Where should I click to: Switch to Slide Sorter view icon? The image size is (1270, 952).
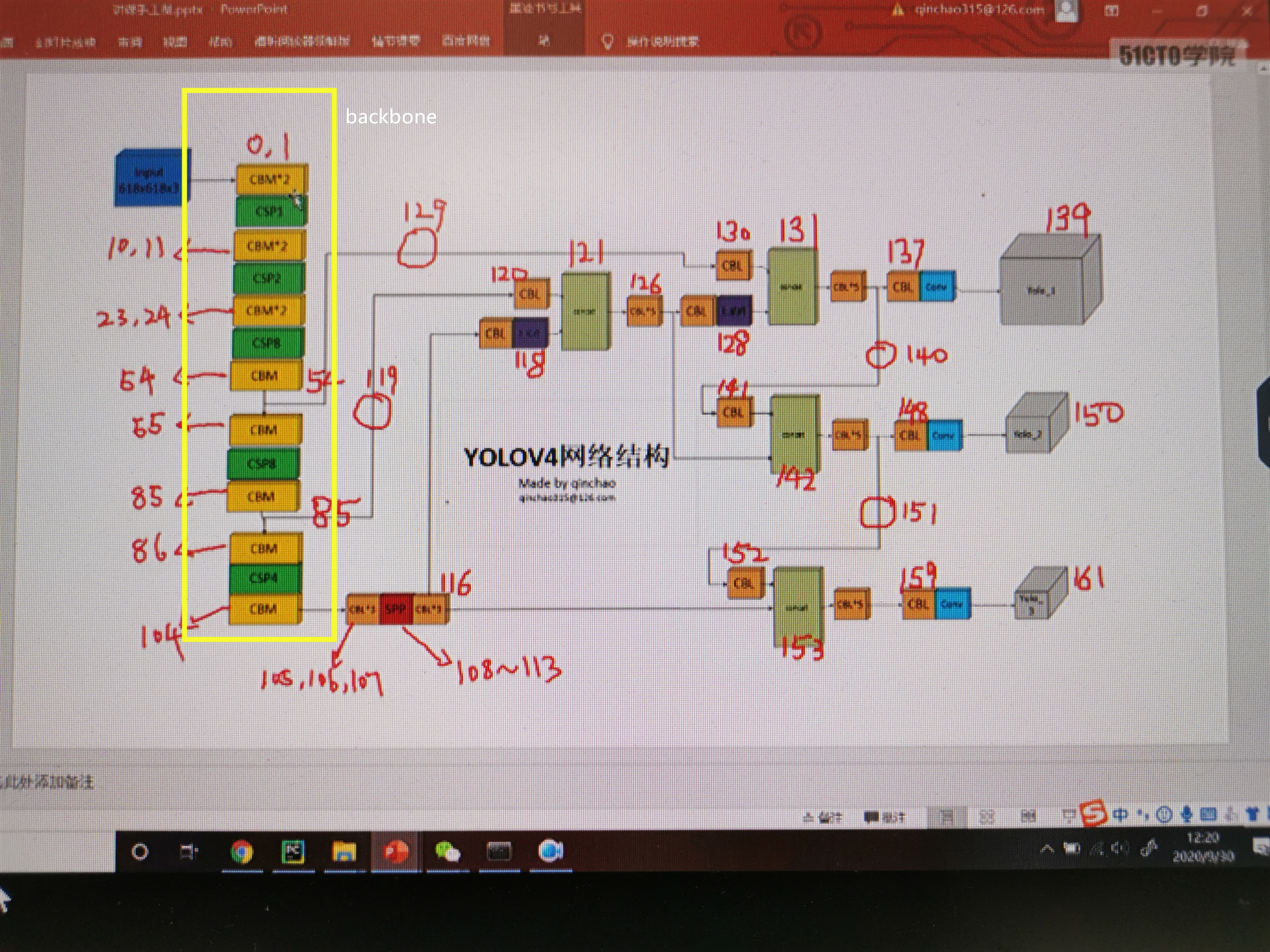pos(987,817)
